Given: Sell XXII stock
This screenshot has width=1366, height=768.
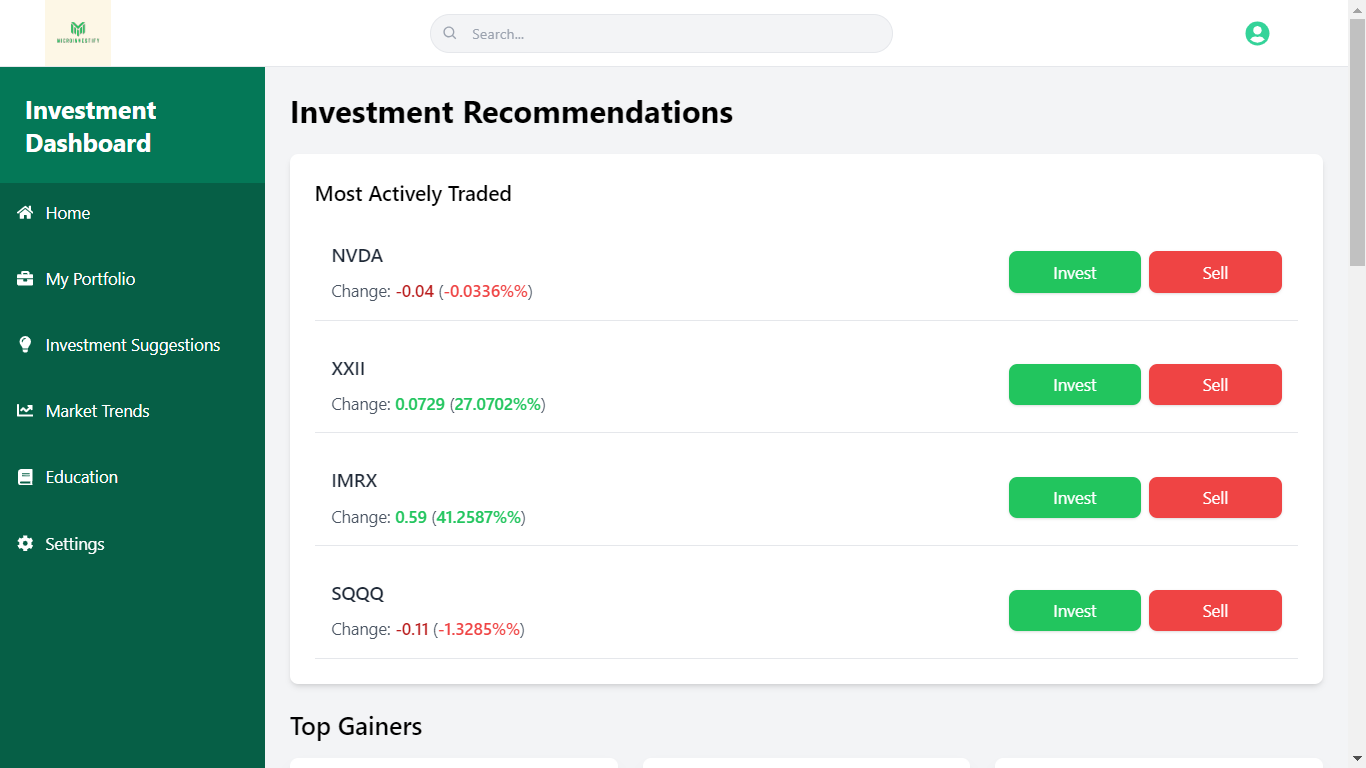Looking at the screenshot, I should (x=1215, y=385).
